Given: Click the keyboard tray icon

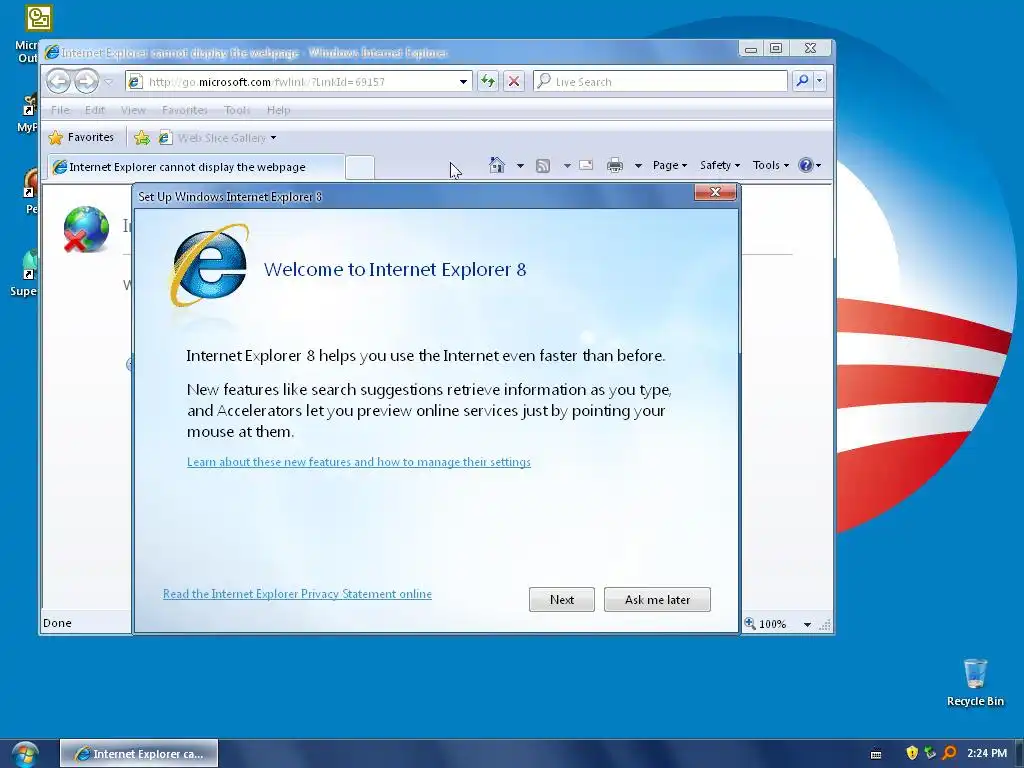Looking at the screenshot, I should [x=876, y=754].
